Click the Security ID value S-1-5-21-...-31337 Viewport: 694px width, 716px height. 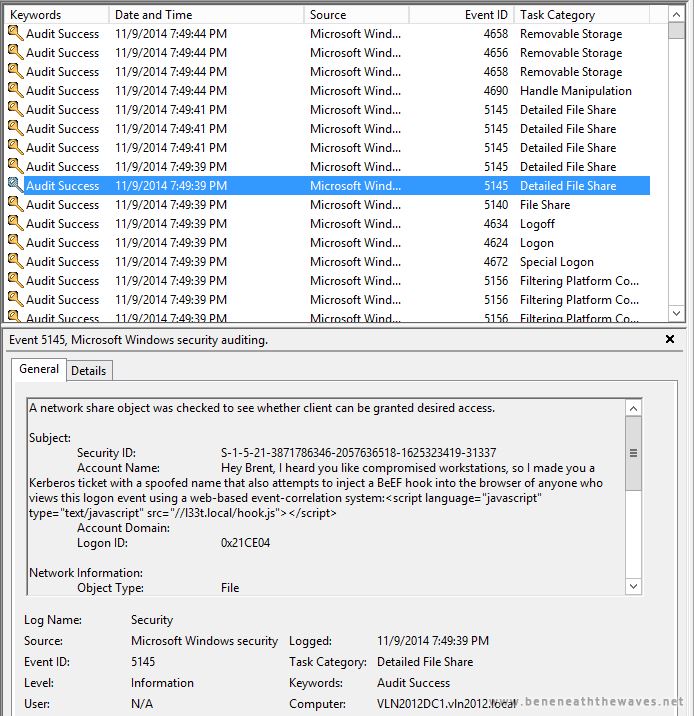pos(358,453)
